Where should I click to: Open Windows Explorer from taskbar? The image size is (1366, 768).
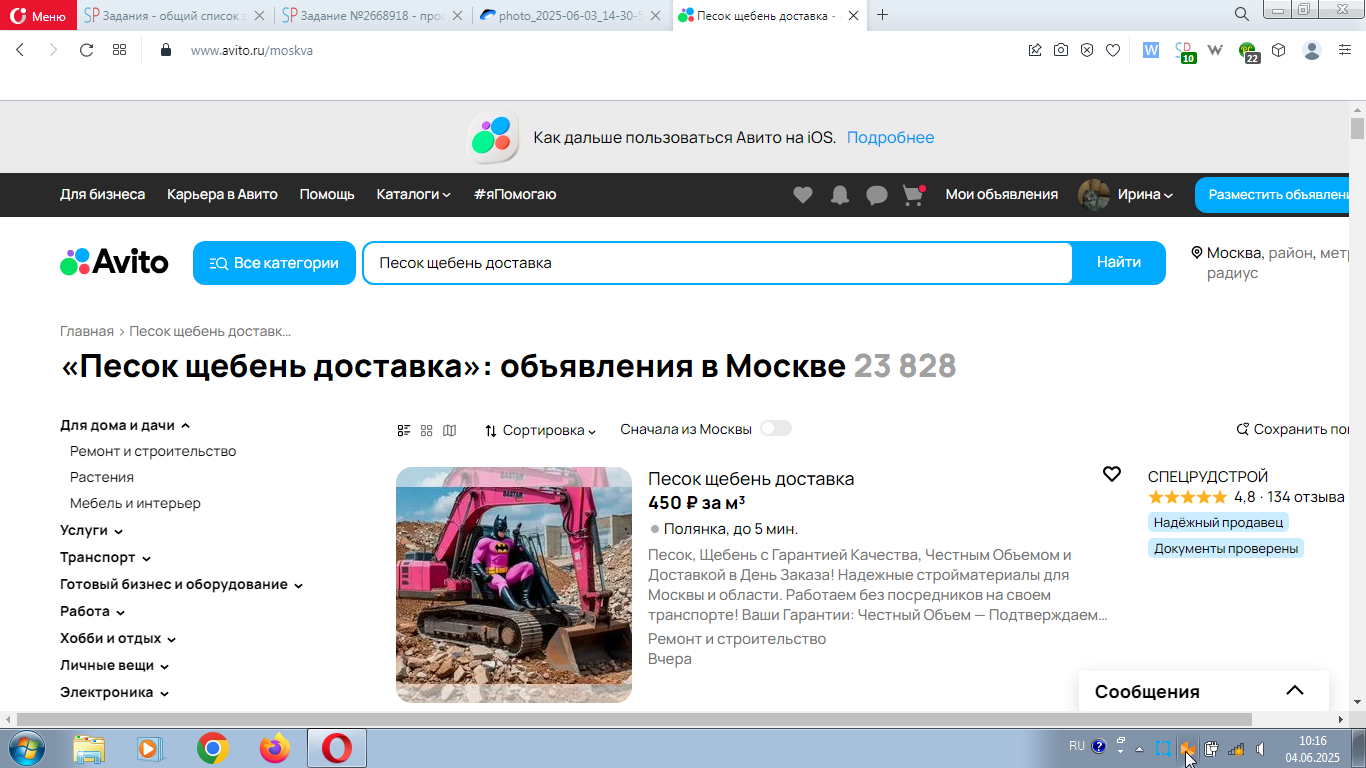[x=89, y=748]
